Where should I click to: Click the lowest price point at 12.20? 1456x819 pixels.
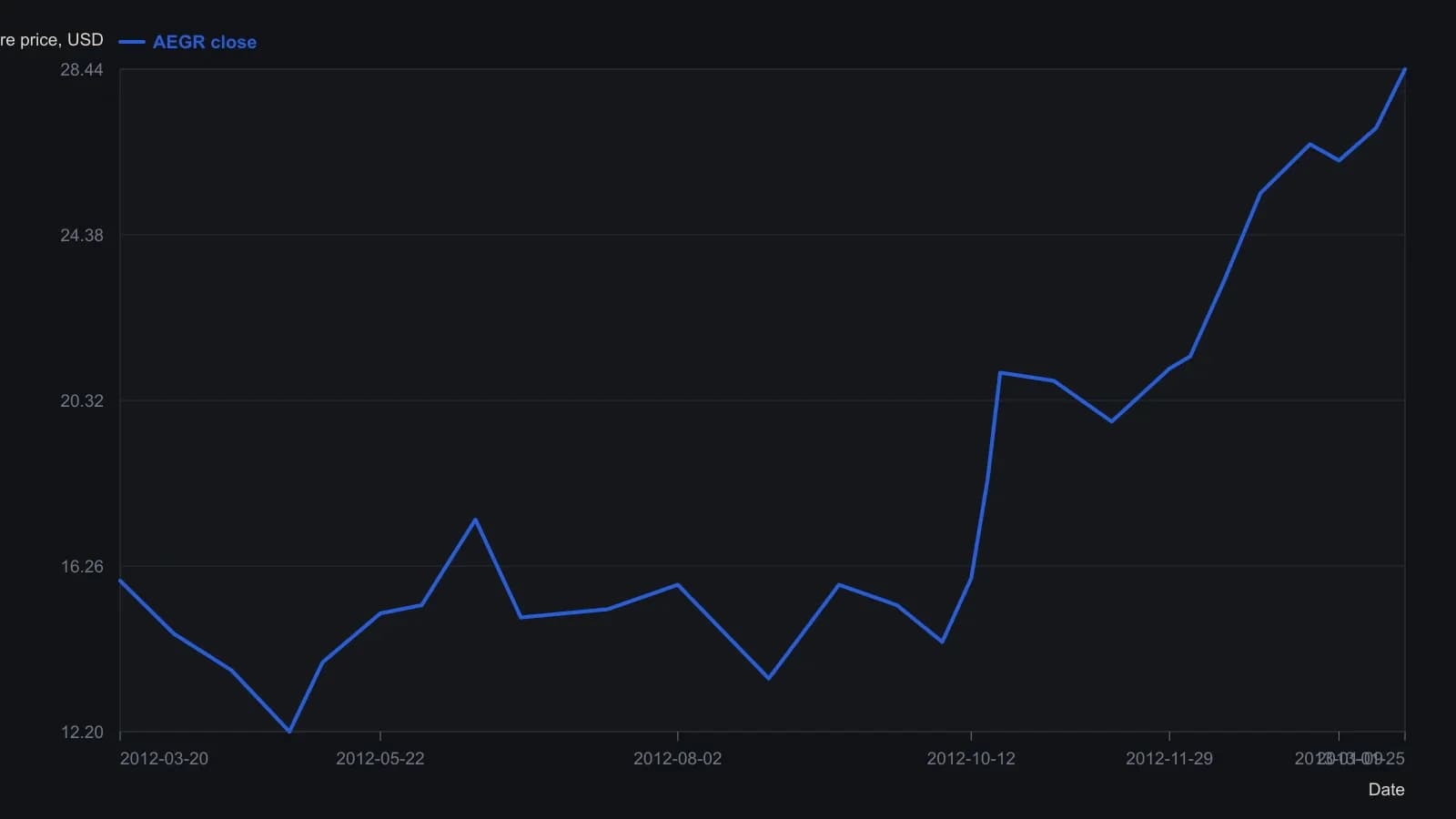click(289, 732)
